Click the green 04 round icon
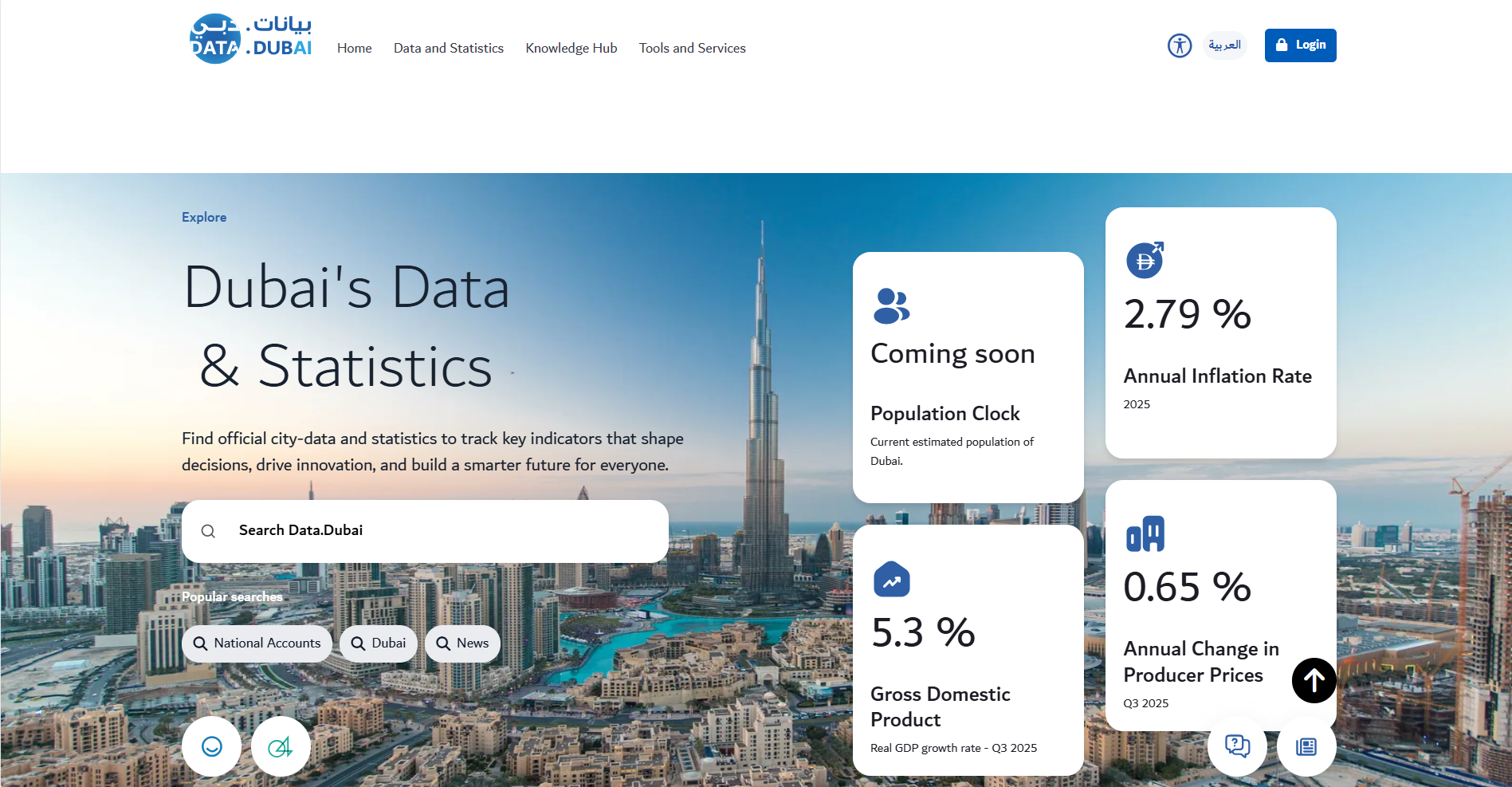Image resolution: width=1512 pixels, height=787 pixels. pyautogui.click(x=280, y=746)
